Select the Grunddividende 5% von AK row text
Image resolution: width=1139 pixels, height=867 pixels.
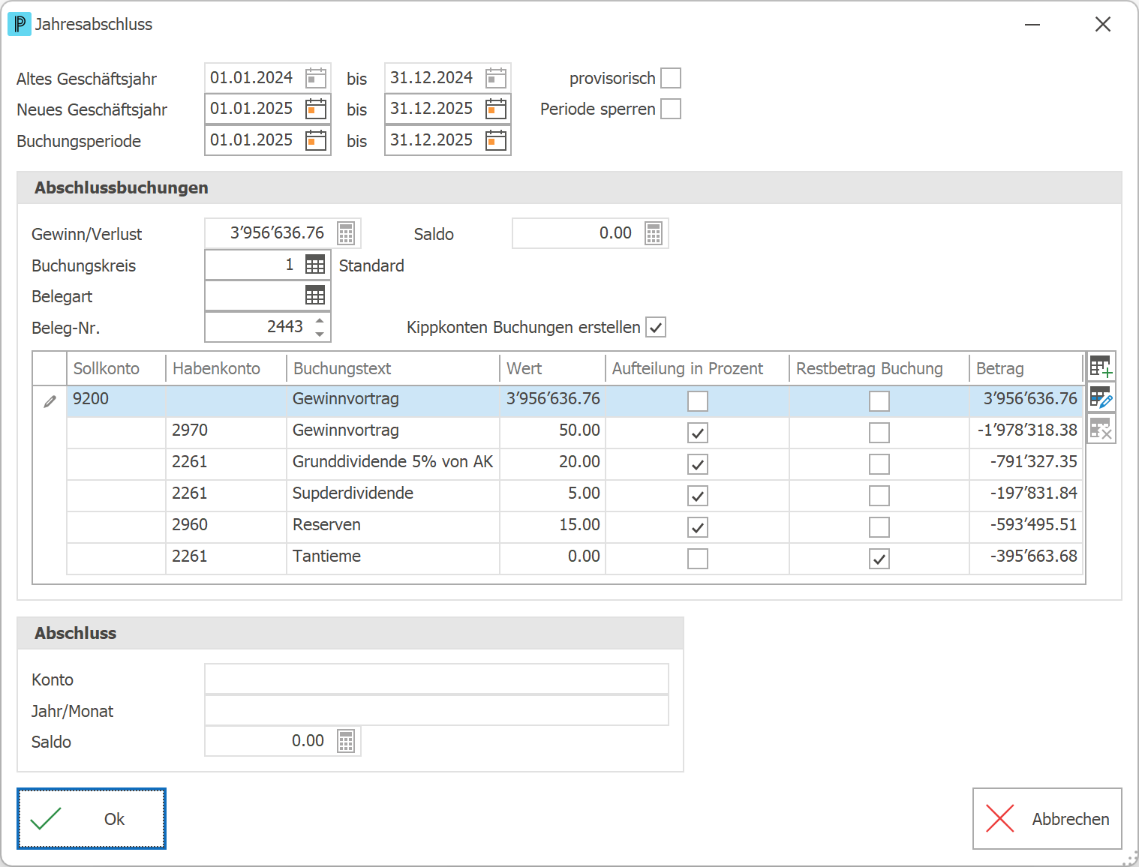(x=393, y=462)
